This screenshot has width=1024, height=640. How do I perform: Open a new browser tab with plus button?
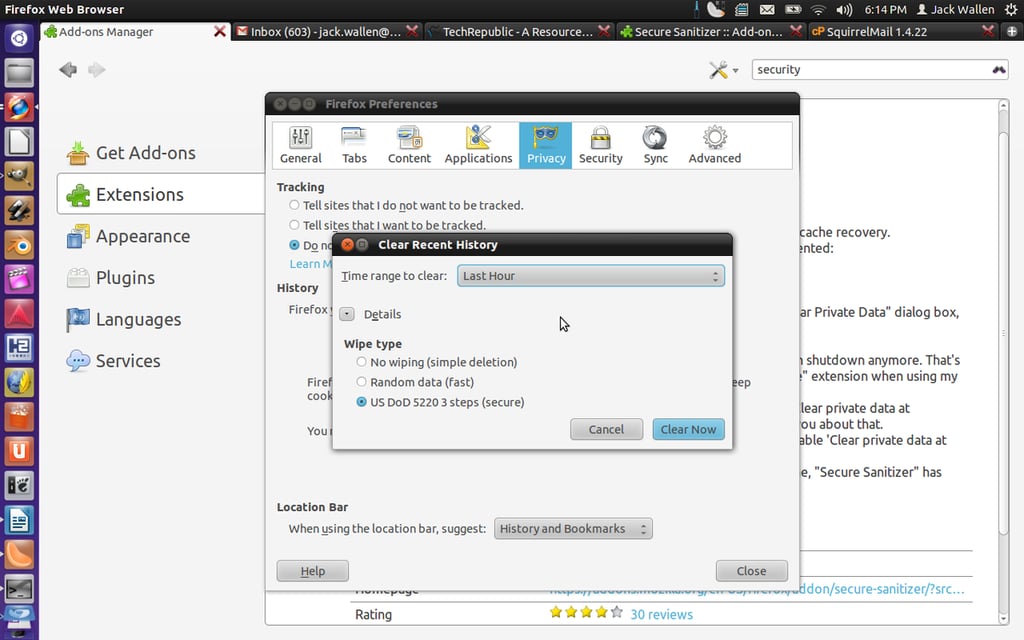click(x=1012, y=31)
